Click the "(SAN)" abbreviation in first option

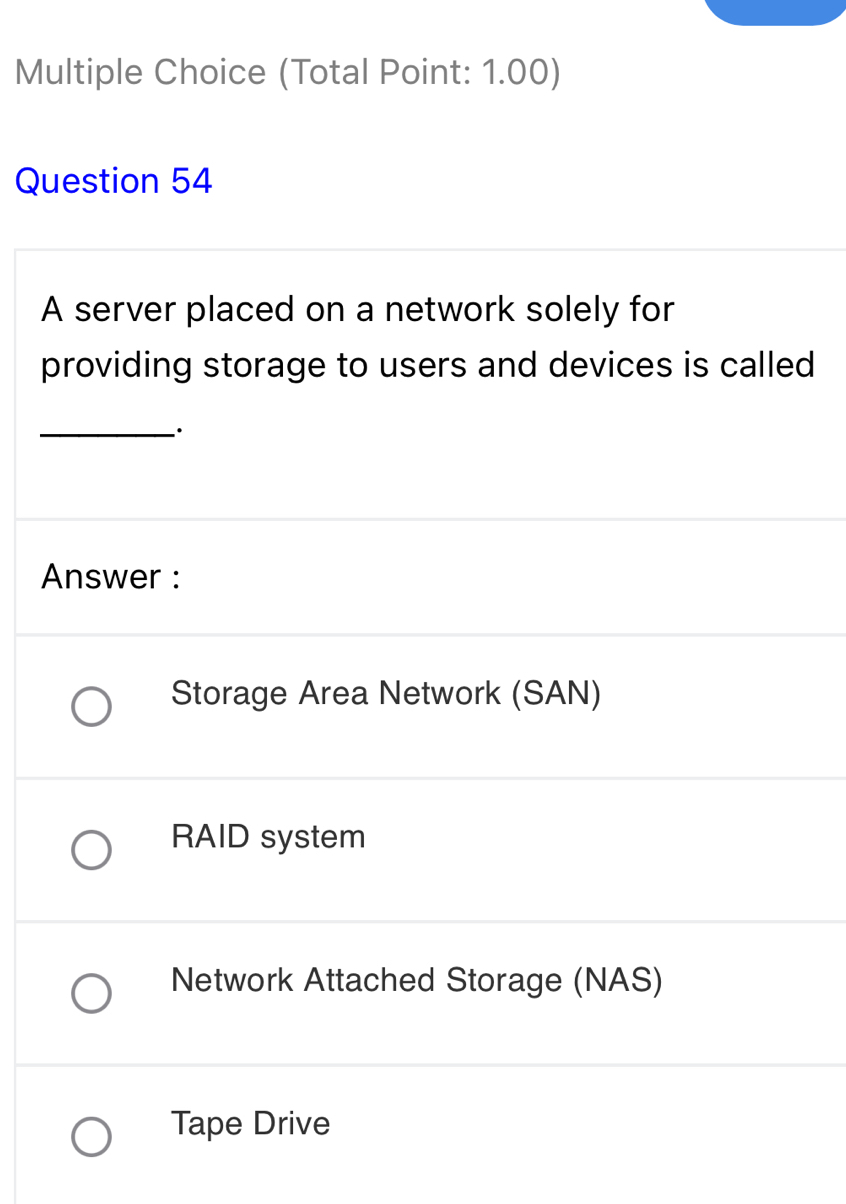click(556, 693)
